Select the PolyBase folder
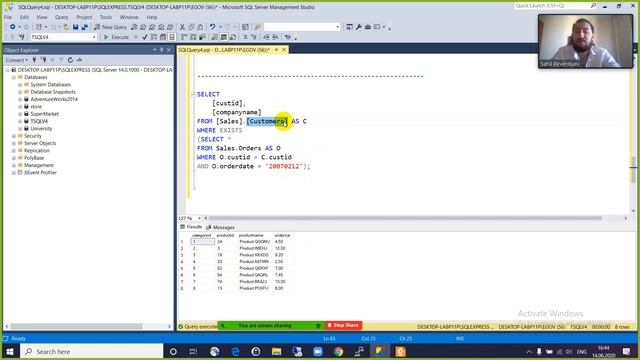 (x=34, y=158)
